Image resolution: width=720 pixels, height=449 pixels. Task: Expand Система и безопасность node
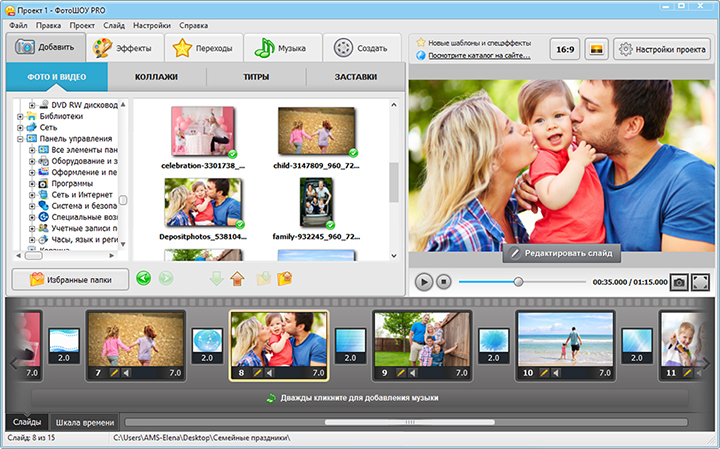[32, 206]
